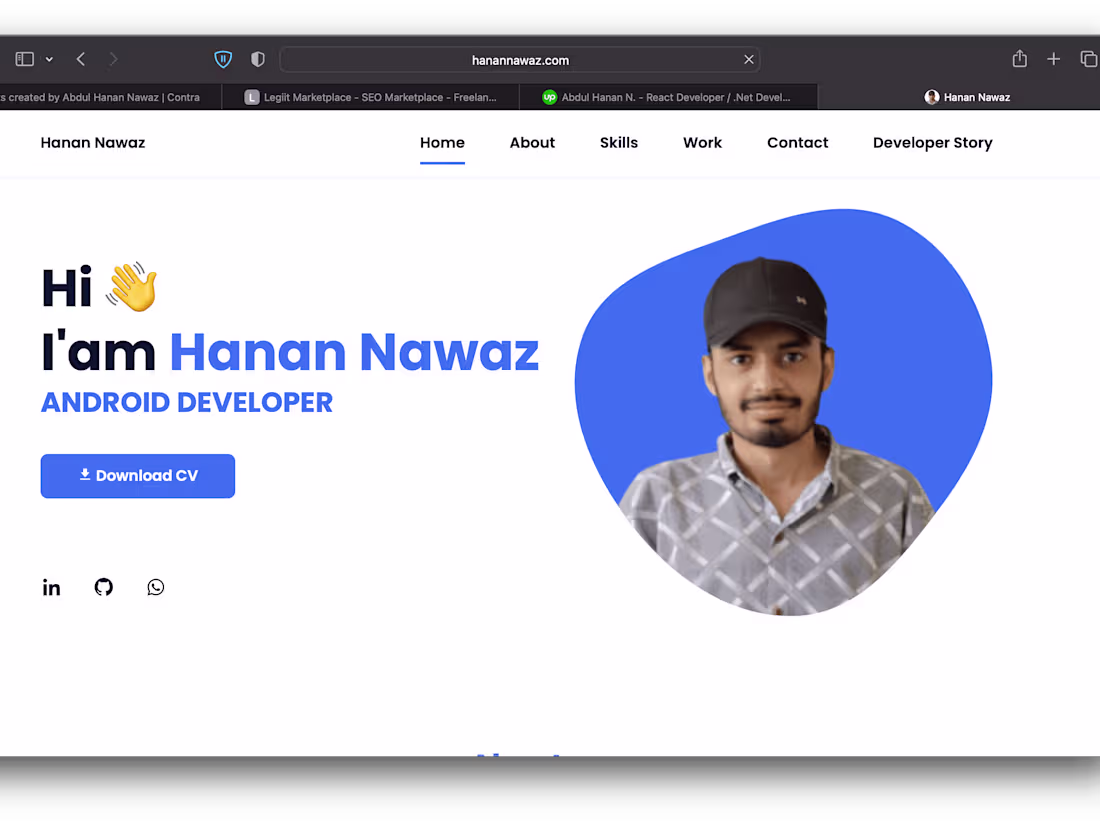Open a new tab with the plus icon

pyautogui.click(x=1053, y=59)
